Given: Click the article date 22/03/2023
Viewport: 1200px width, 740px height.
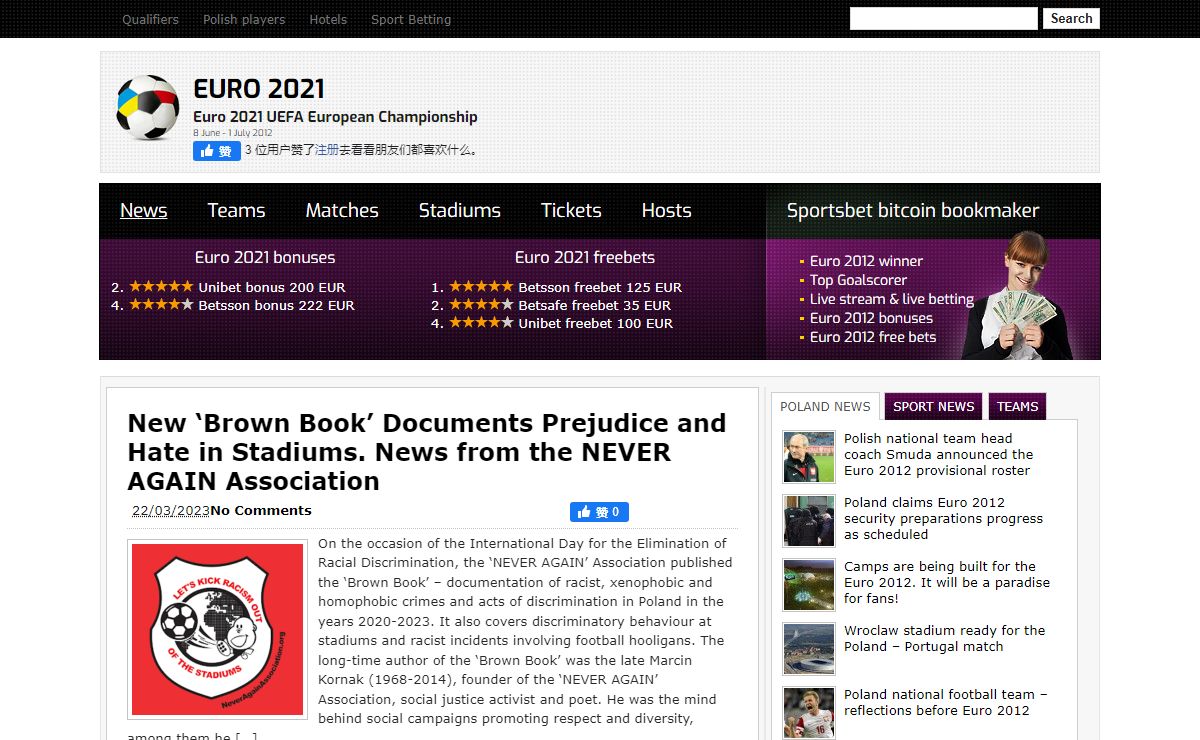Looking at the screenshot, I should 171,510.
